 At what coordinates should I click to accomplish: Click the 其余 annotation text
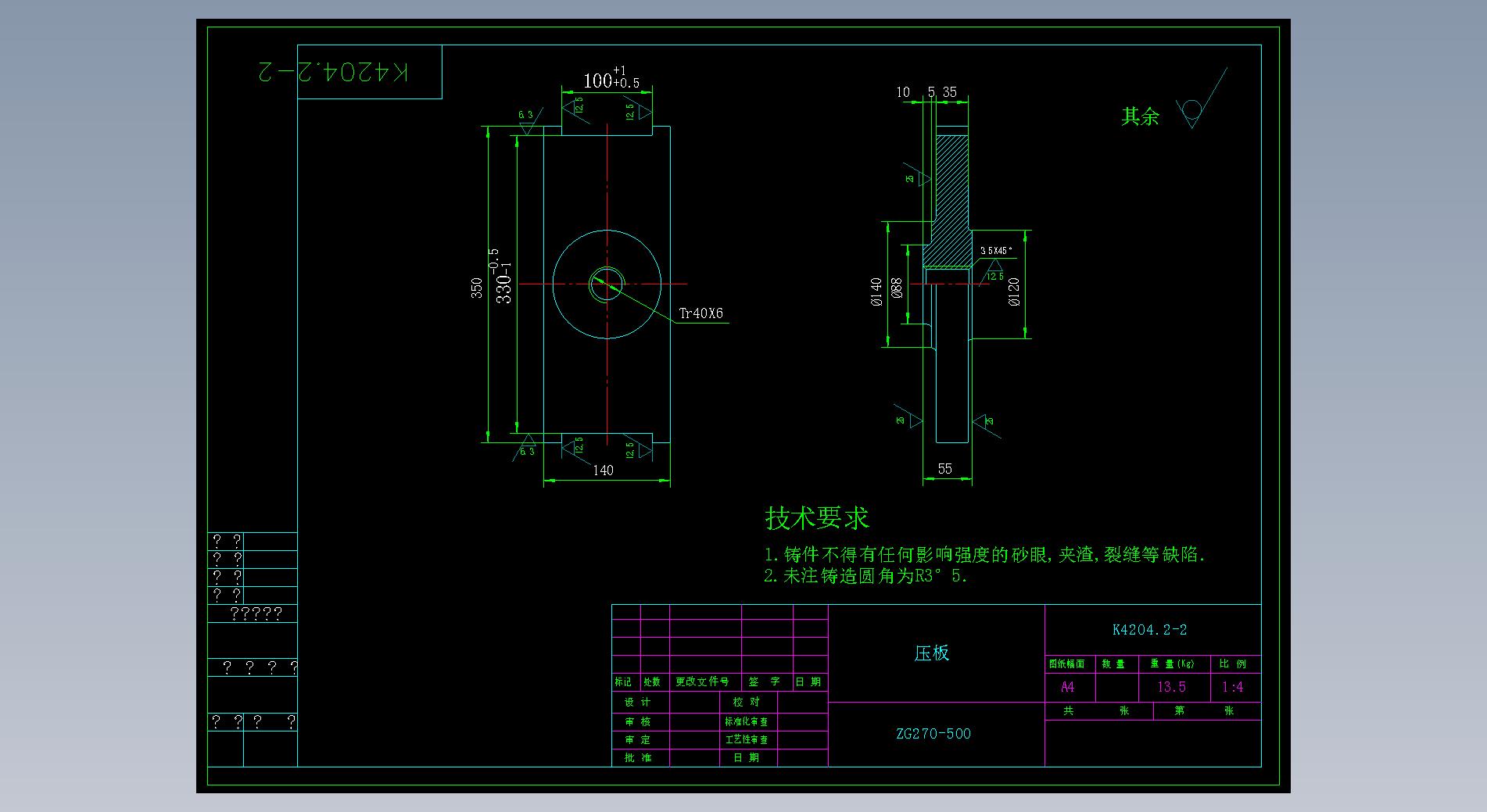coord(1141,116)
